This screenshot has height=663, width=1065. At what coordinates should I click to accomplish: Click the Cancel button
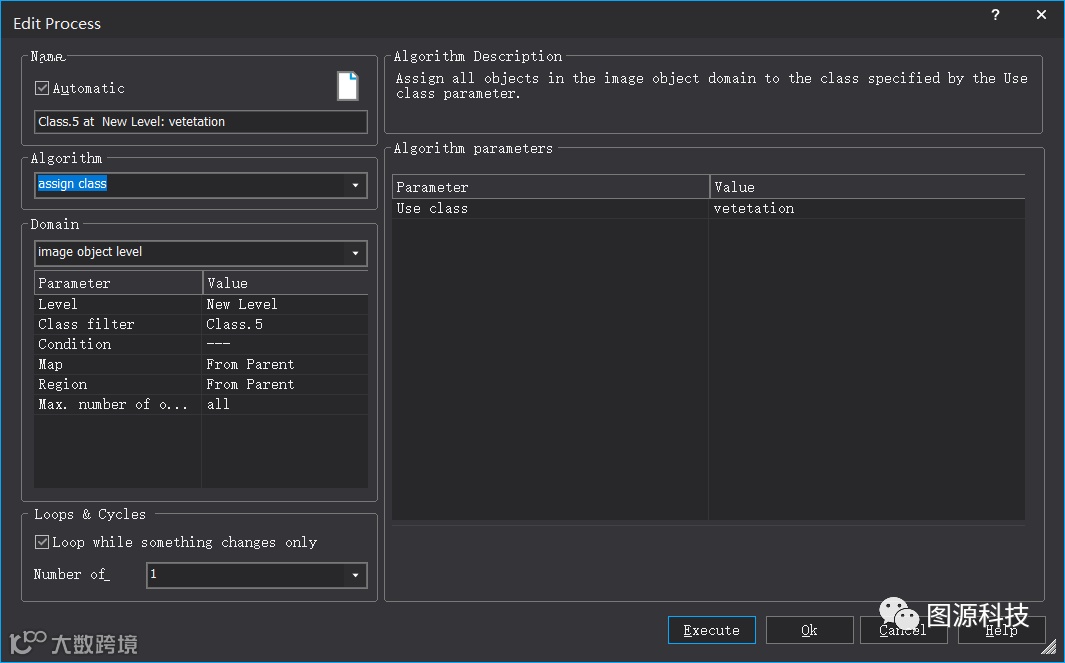tap(902, 630)
